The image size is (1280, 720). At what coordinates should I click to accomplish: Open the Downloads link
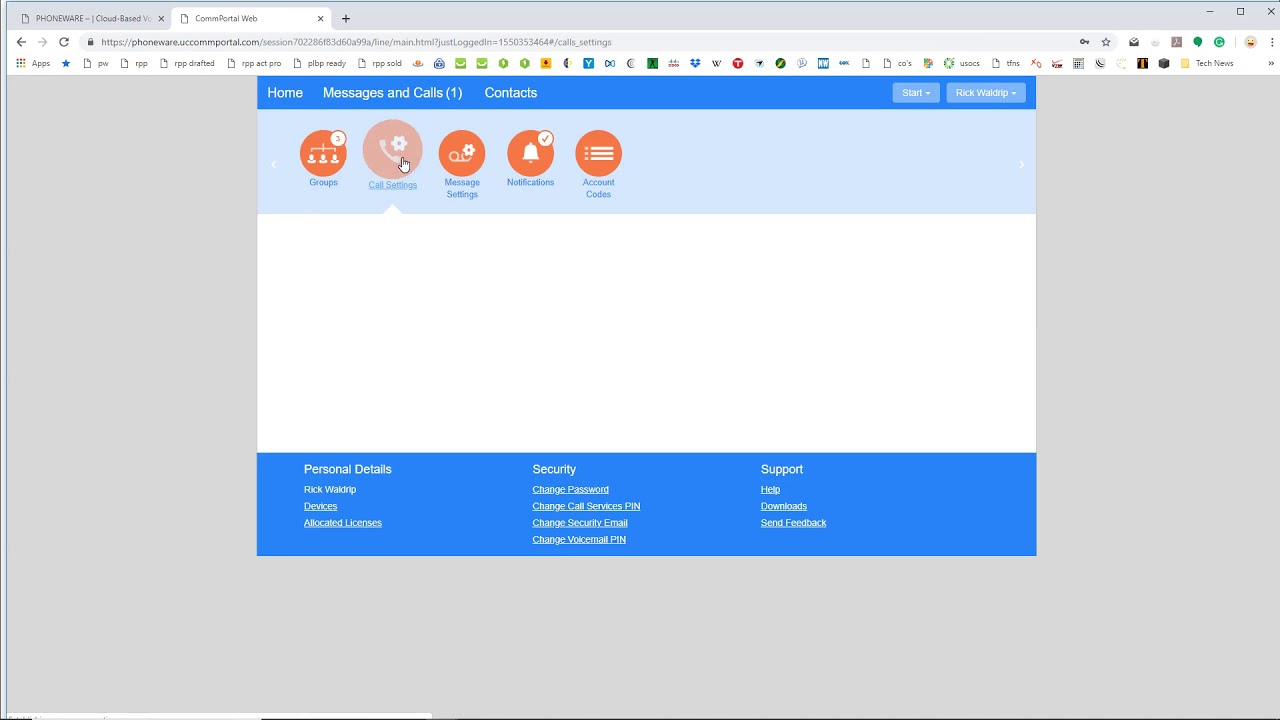click(784, 506)
